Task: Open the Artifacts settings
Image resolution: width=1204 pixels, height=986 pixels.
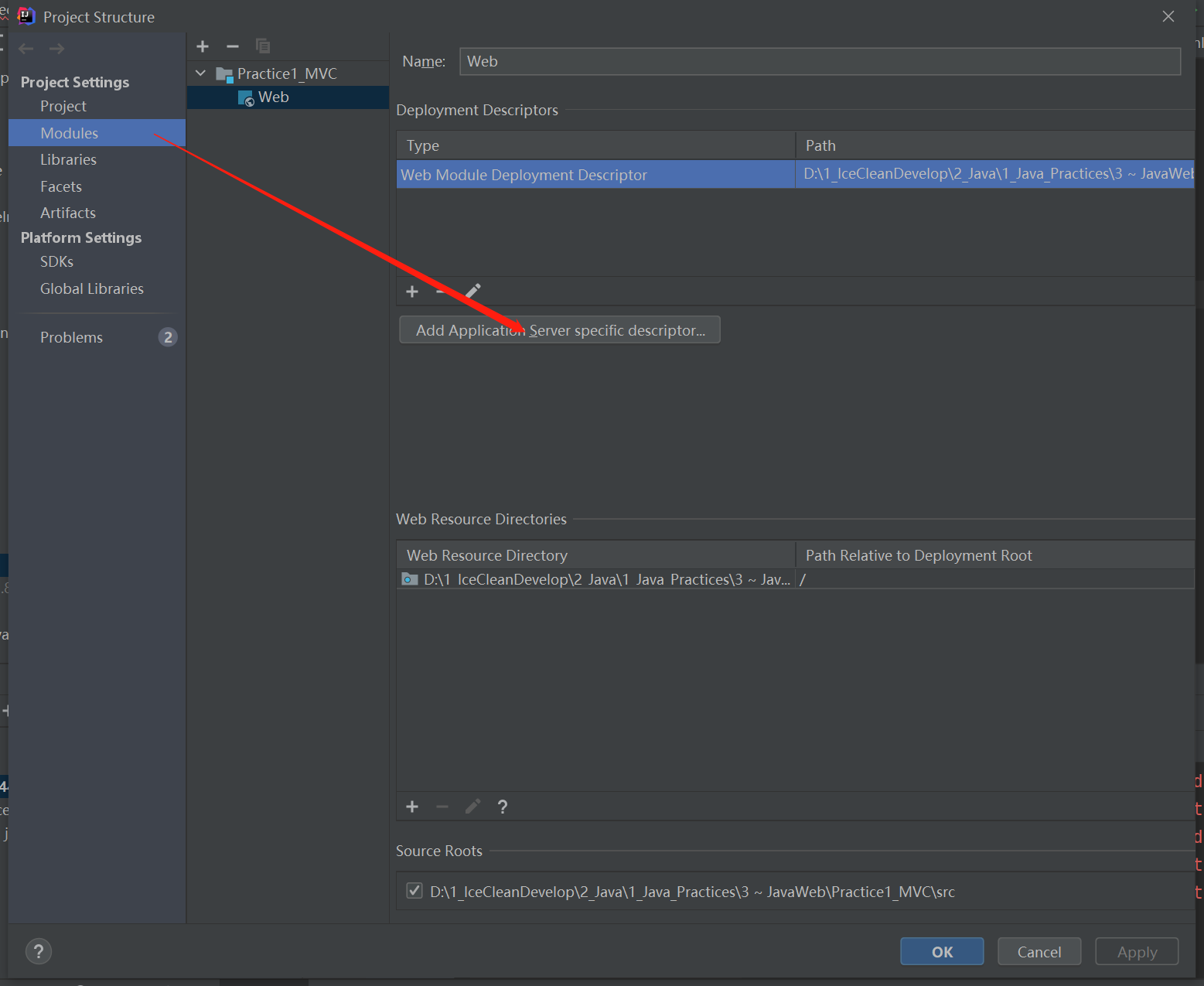Action: pos(68,213)
